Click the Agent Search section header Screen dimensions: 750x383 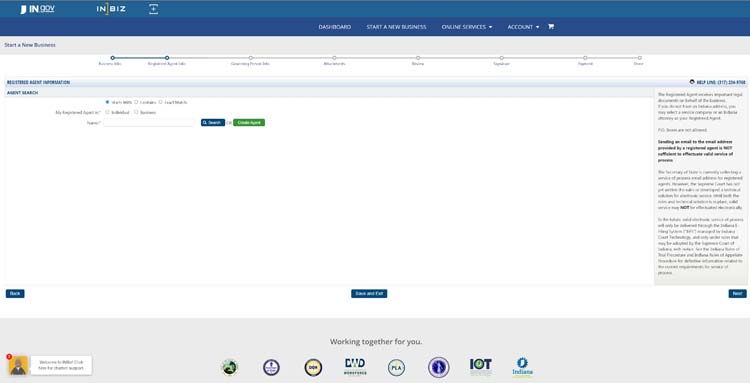(x=22, y=93)
